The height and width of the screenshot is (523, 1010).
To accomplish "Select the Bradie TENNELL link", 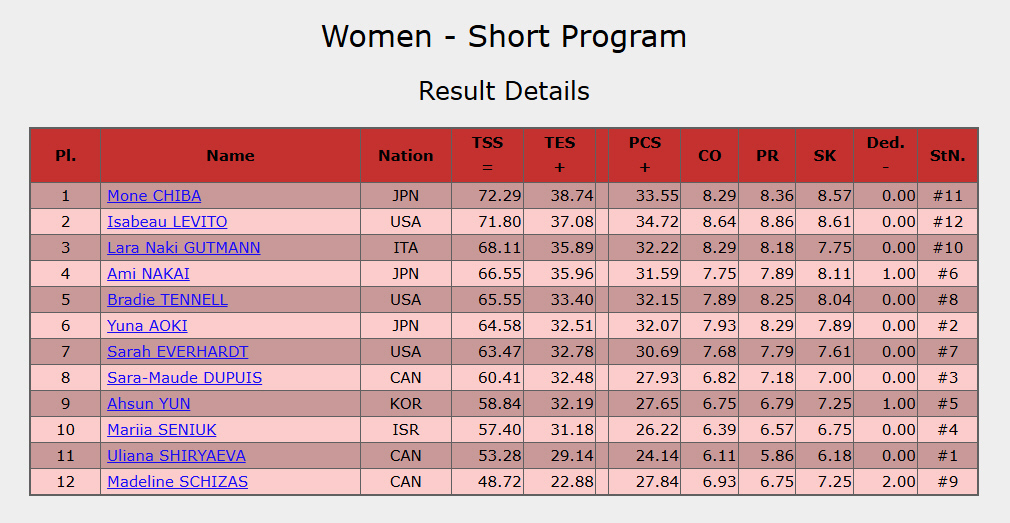I will [x=167, y=300].
